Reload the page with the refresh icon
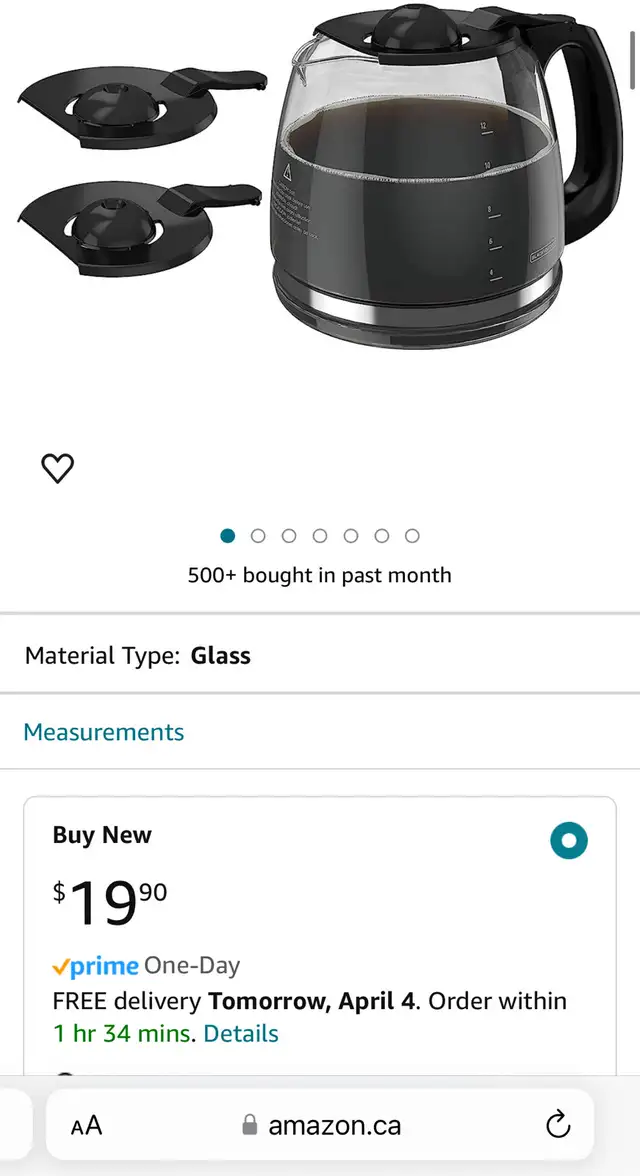The width and height of the screenshot is (640, 1176). tap(557, 1124)
